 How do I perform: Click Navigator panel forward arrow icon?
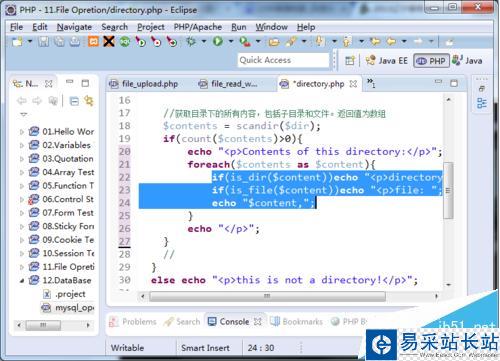(x=37, y=100)
